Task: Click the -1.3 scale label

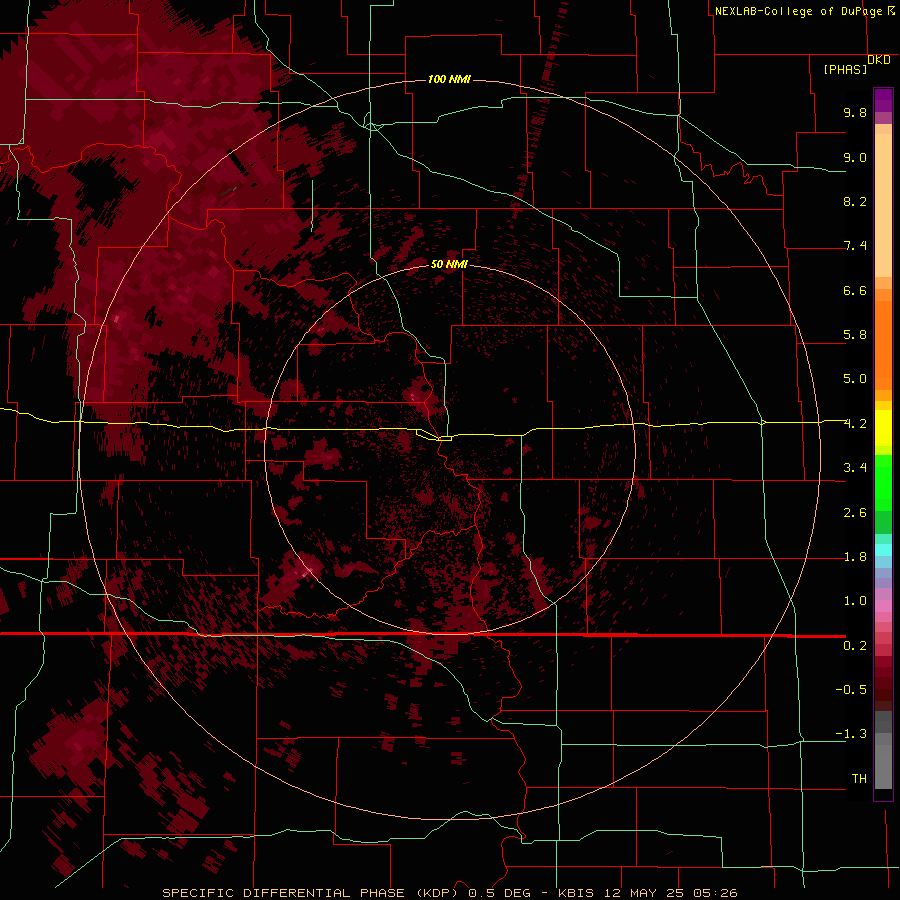Action: coord(851,734)
